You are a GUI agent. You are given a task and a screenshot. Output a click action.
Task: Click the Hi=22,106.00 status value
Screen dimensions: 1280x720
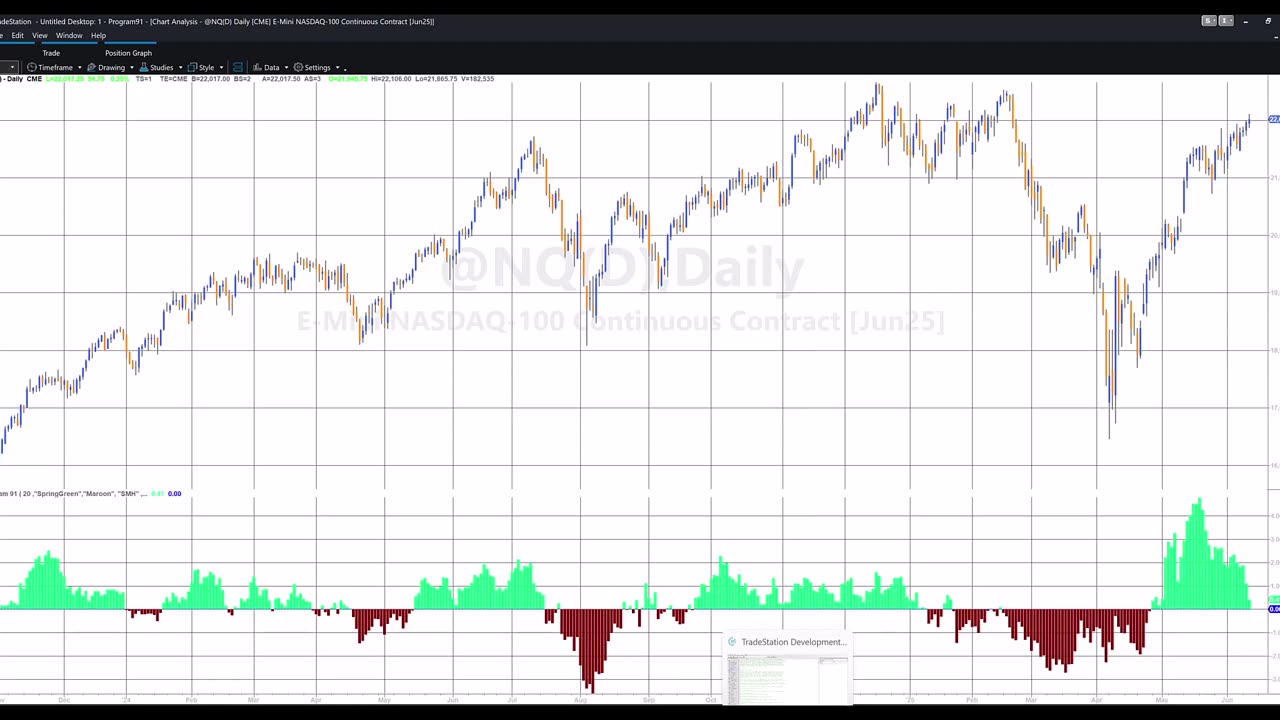click(x=391, y=79)
